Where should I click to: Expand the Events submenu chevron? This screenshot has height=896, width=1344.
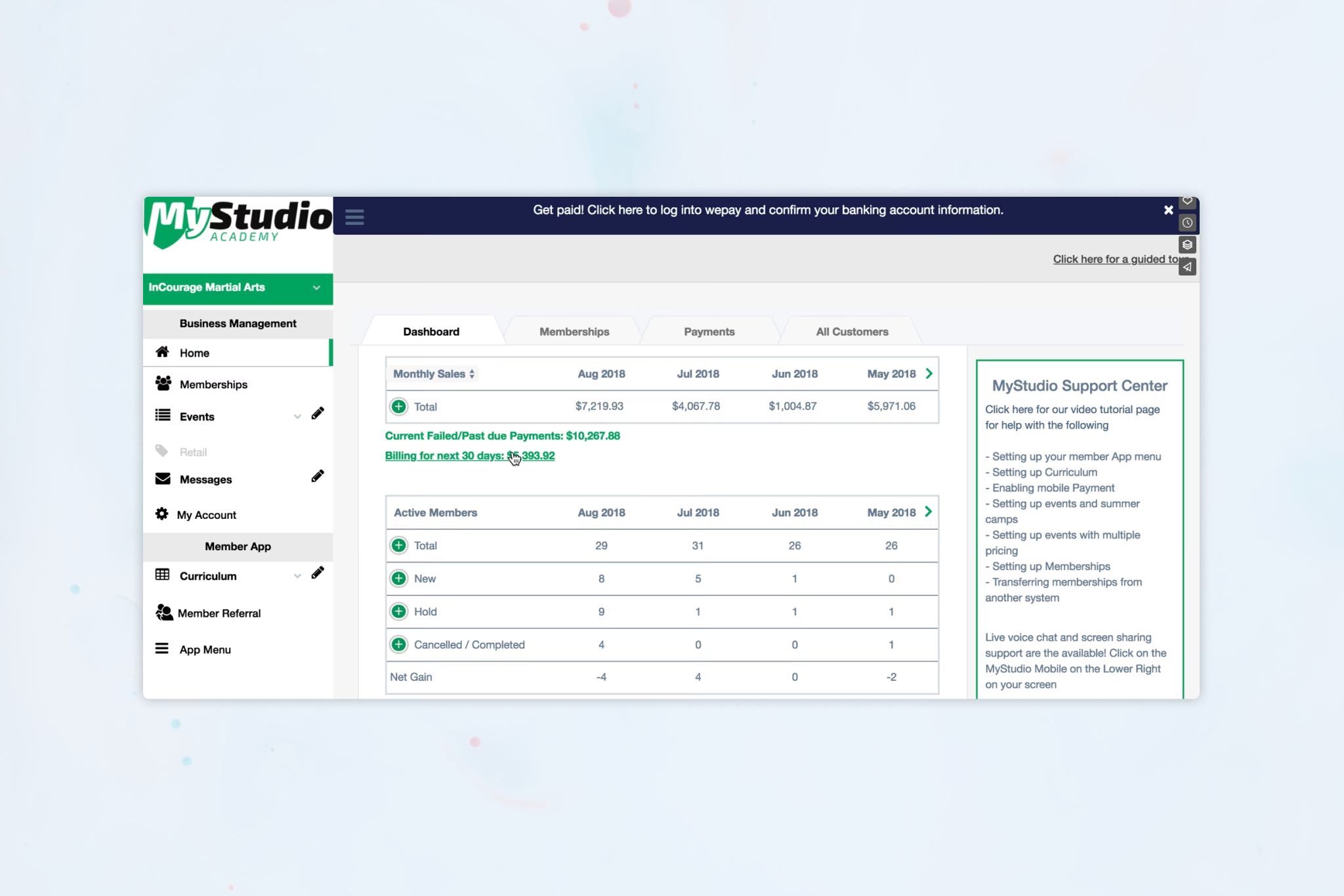(x=297, y=417)
